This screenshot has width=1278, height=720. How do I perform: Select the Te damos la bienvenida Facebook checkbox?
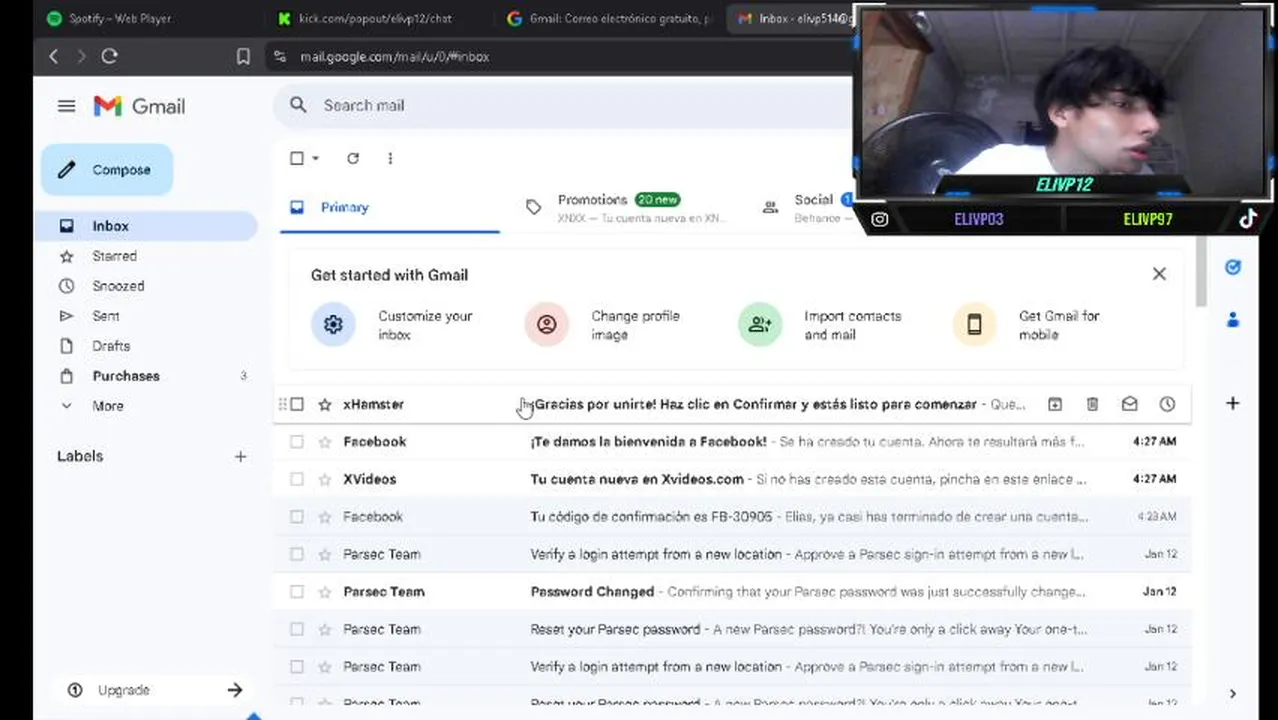(x=297, y=442)
